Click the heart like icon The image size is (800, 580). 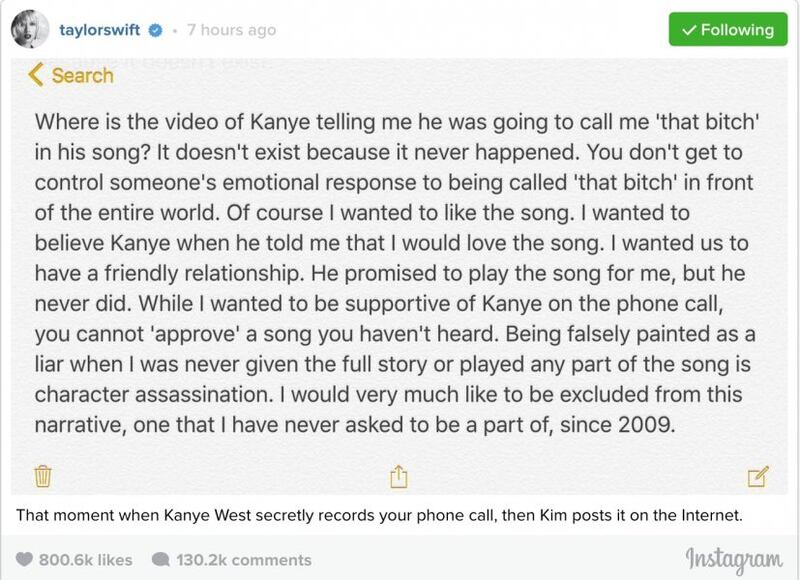24,560
